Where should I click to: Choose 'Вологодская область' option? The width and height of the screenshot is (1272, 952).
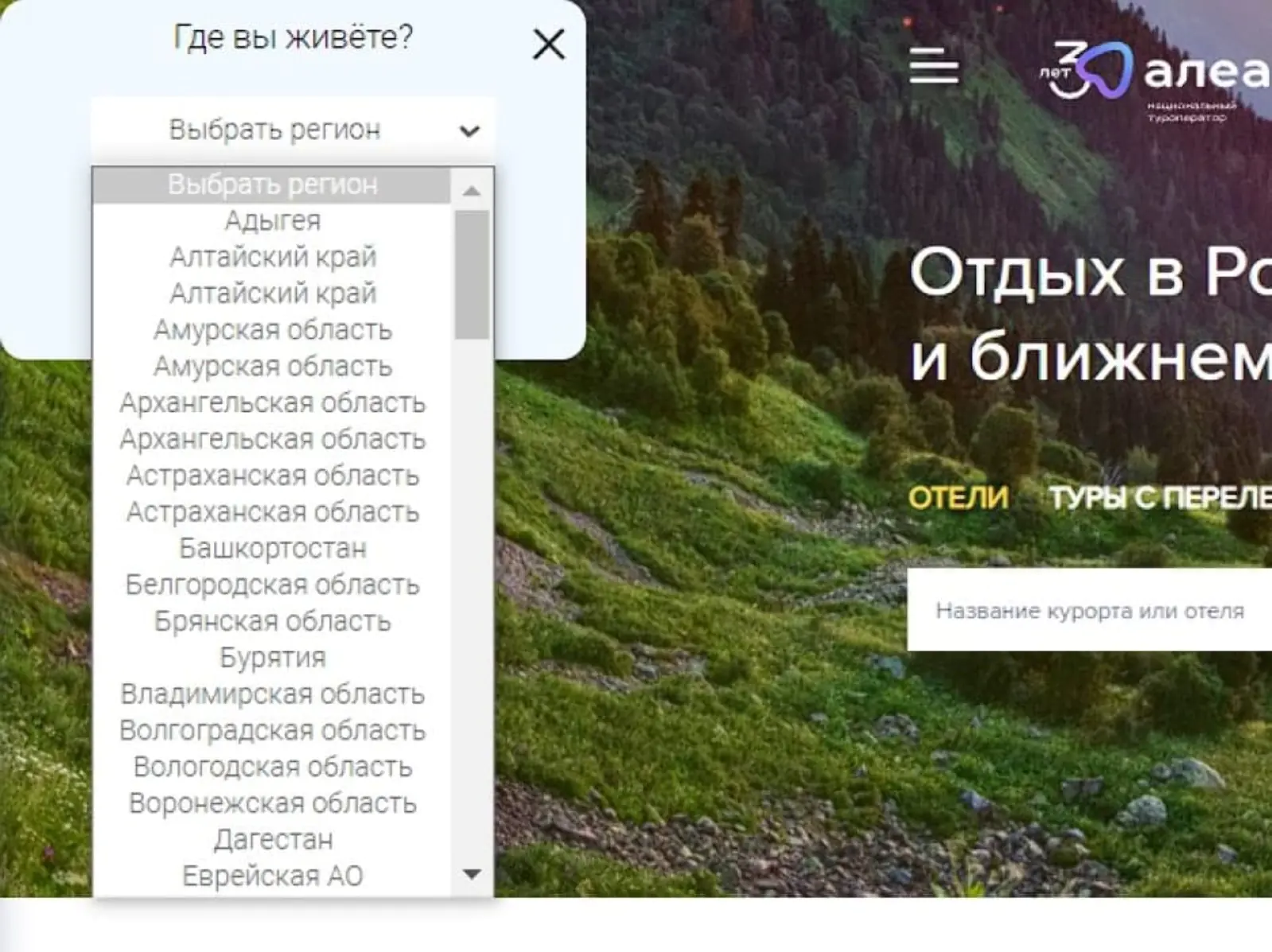click(272, 767)
